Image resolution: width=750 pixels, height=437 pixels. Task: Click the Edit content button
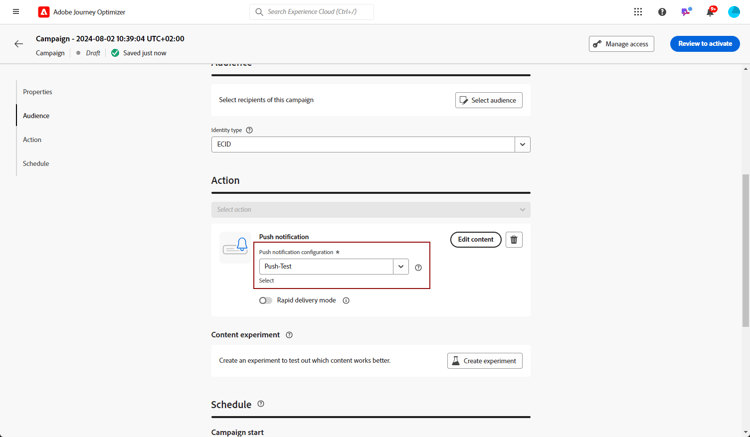coord(475,240)
